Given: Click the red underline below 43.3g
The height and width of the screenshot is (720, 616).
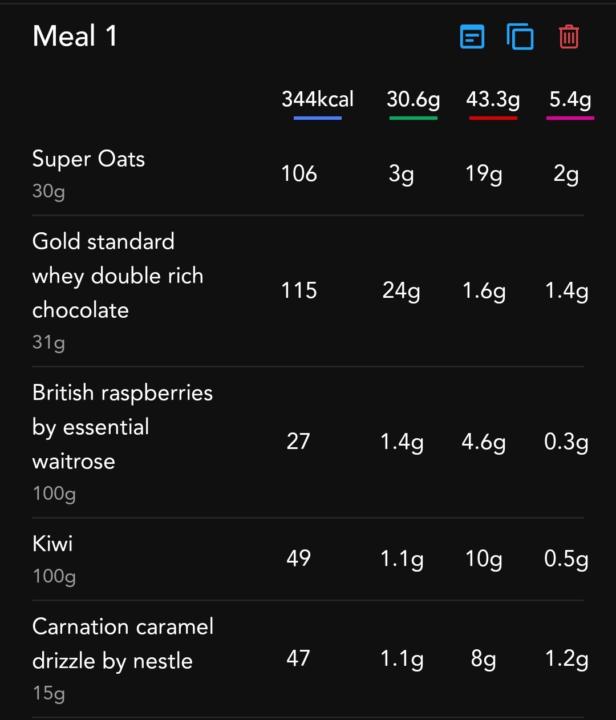Looking at the screenshot, I should click(492, 118).
